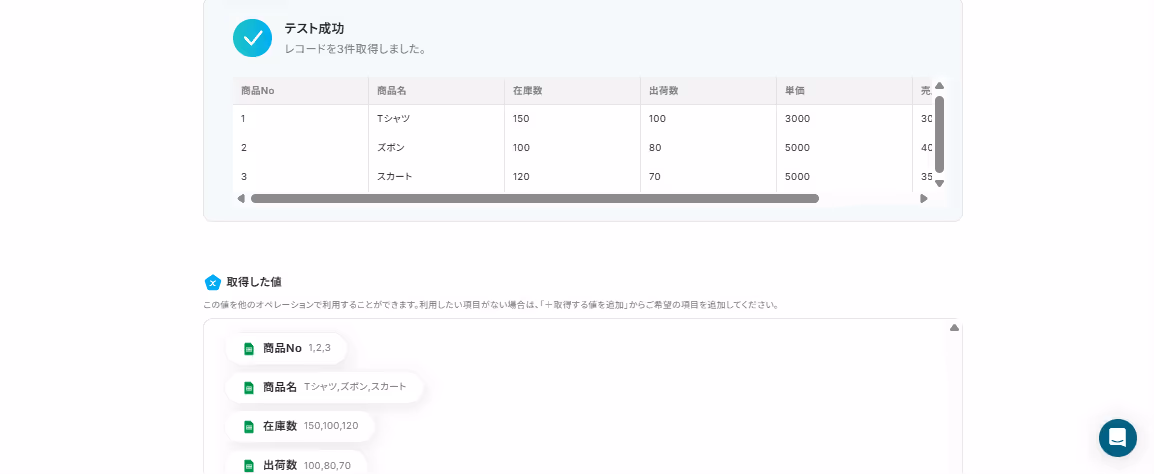
Task: Click the table's vertical scrollbar thumb
Action: pyautogui.click(x=939, y=134)
